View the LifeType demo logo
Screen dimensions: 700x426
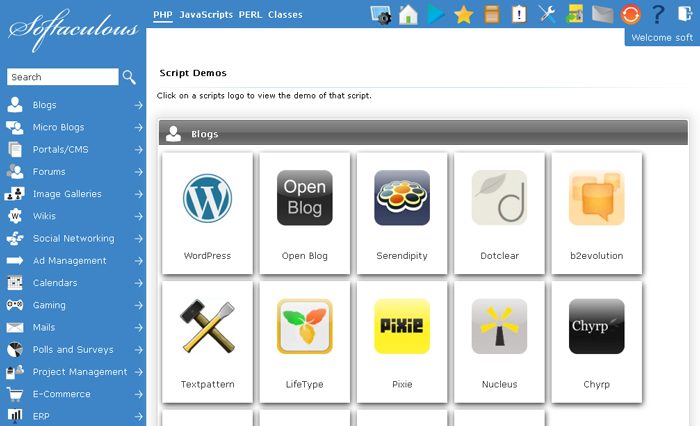click(x=304, y=326)
